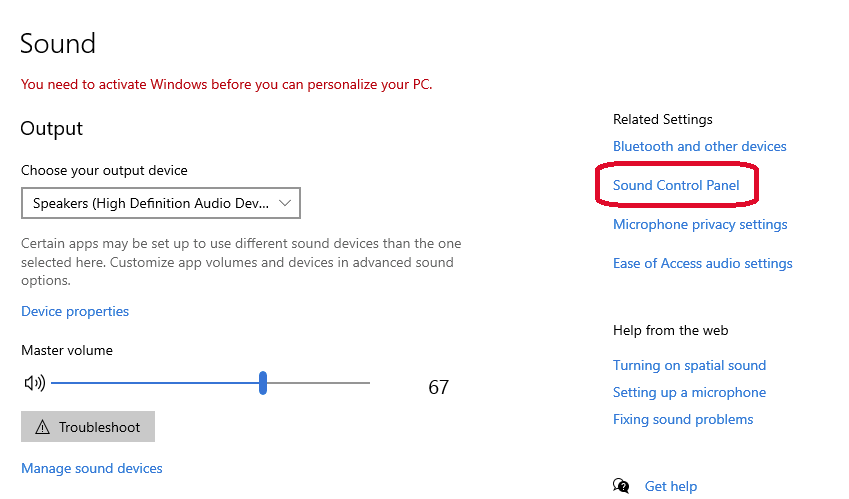
Task: Click the master volume slider handle
Action: [263, 383]
